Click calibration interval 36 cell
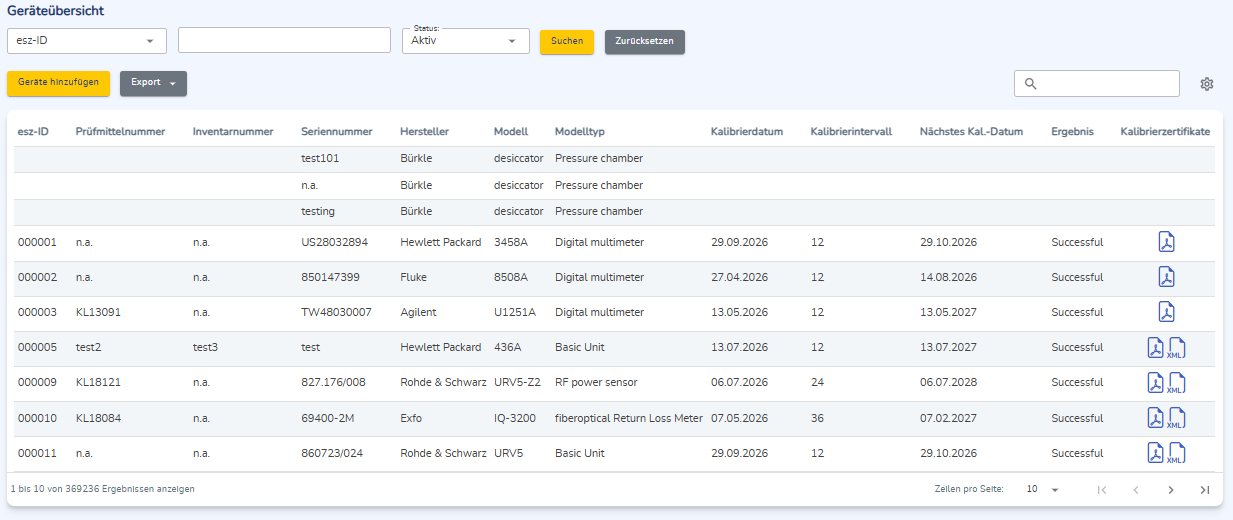The image size is (1233, 520). tap(817, 418)
